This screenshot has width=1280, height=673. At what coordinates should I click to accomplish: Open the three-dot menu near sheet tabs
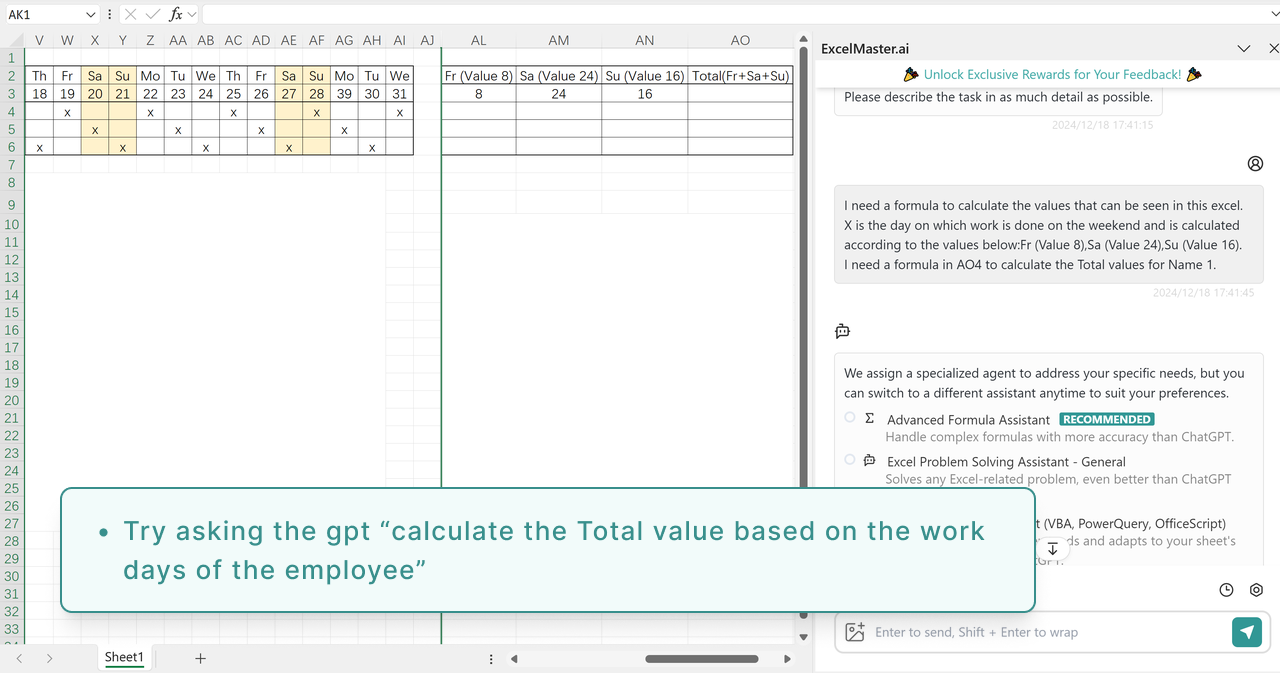coord(490,658)
